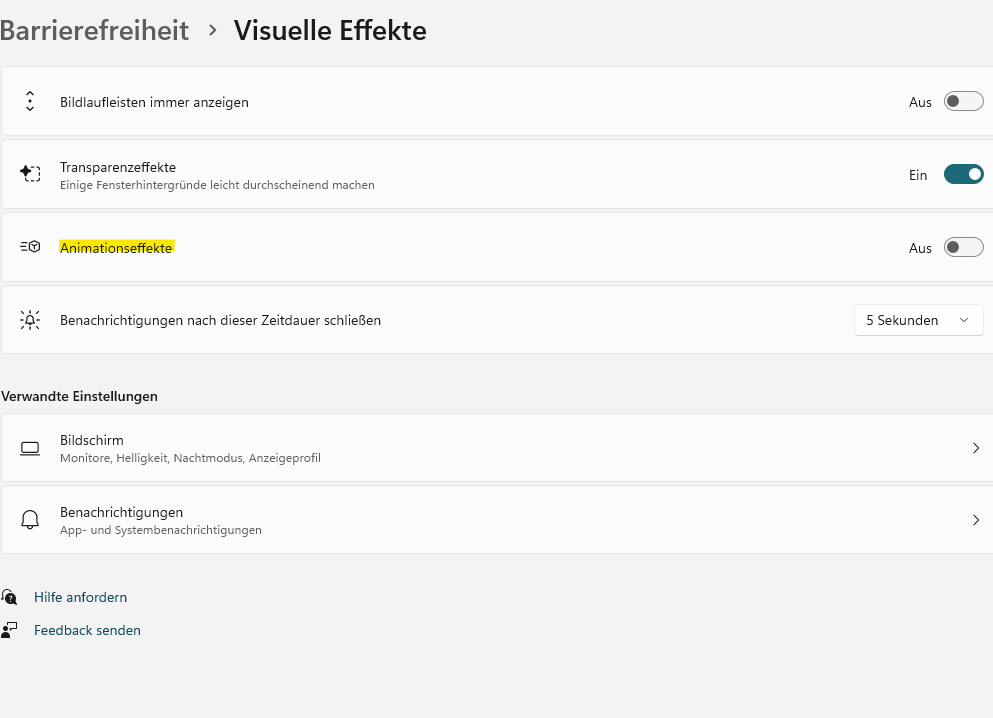Click the Transparenzeffekte sparkle icon
The height and width of the screenshot is (718, 993).
(x=30, y=174)
